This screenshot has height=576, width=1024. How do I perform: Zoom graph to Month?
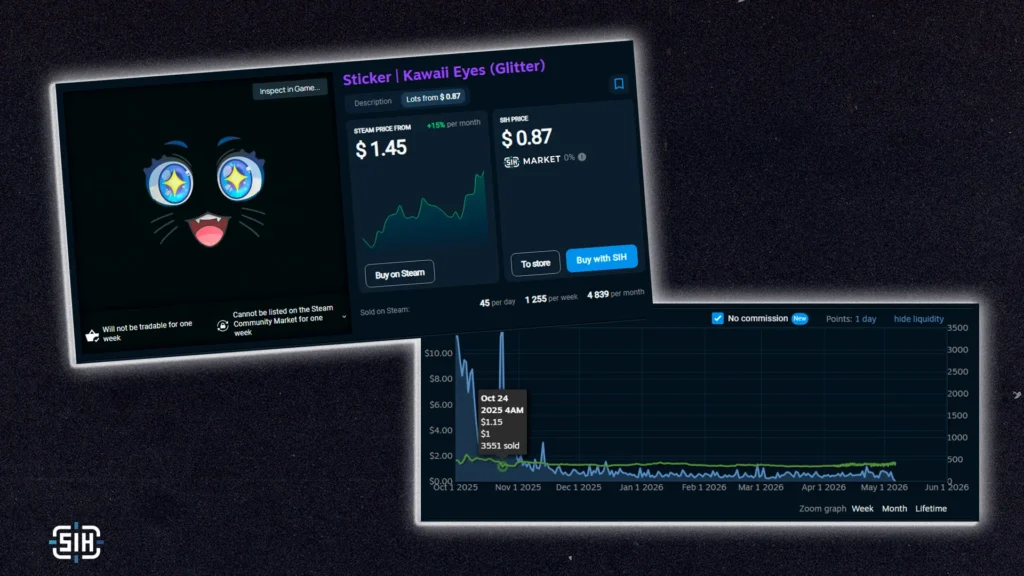click(x=894, y=508)
